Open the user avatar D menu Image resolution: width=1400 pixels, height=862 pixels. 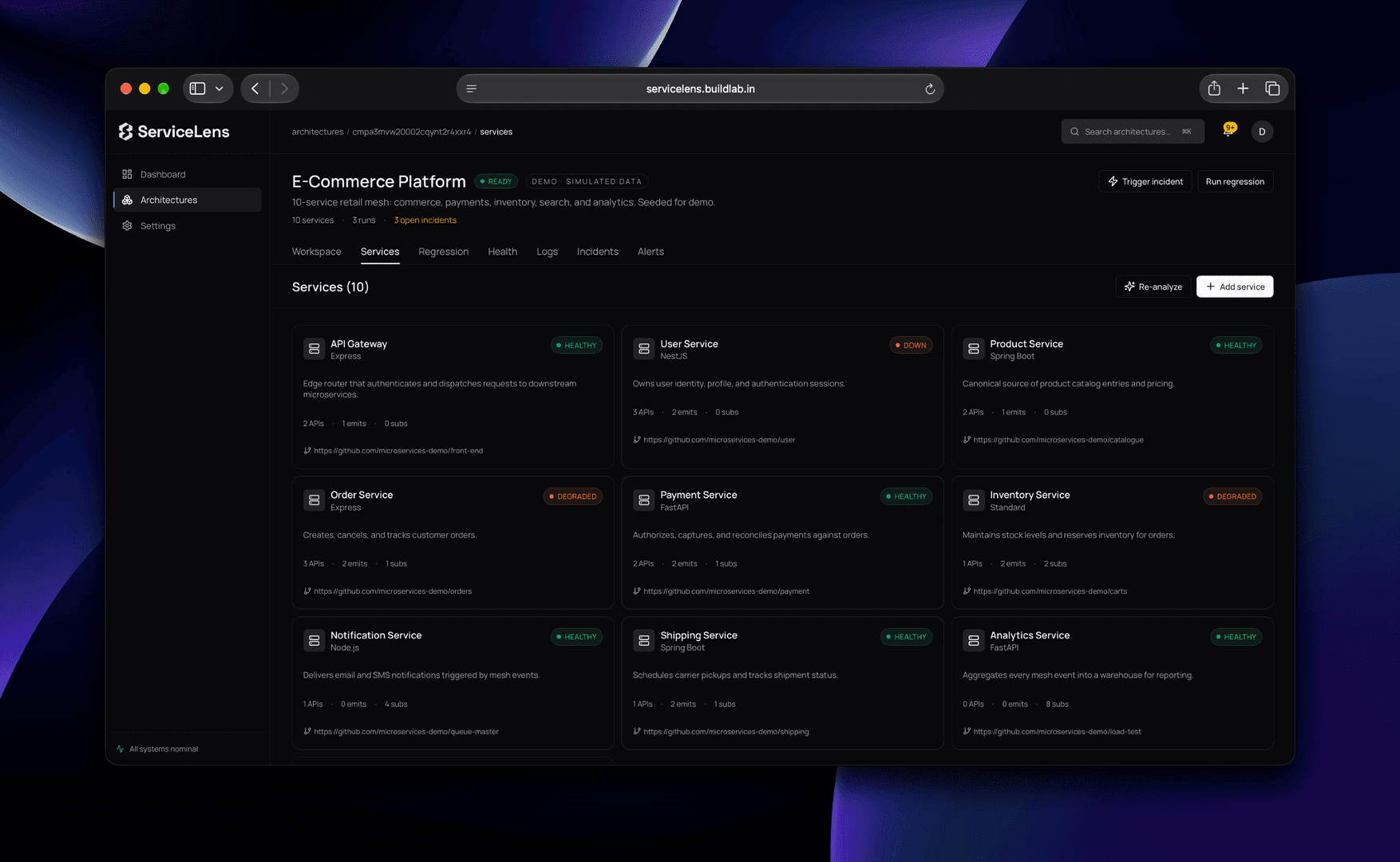[x=1262, y=132]
